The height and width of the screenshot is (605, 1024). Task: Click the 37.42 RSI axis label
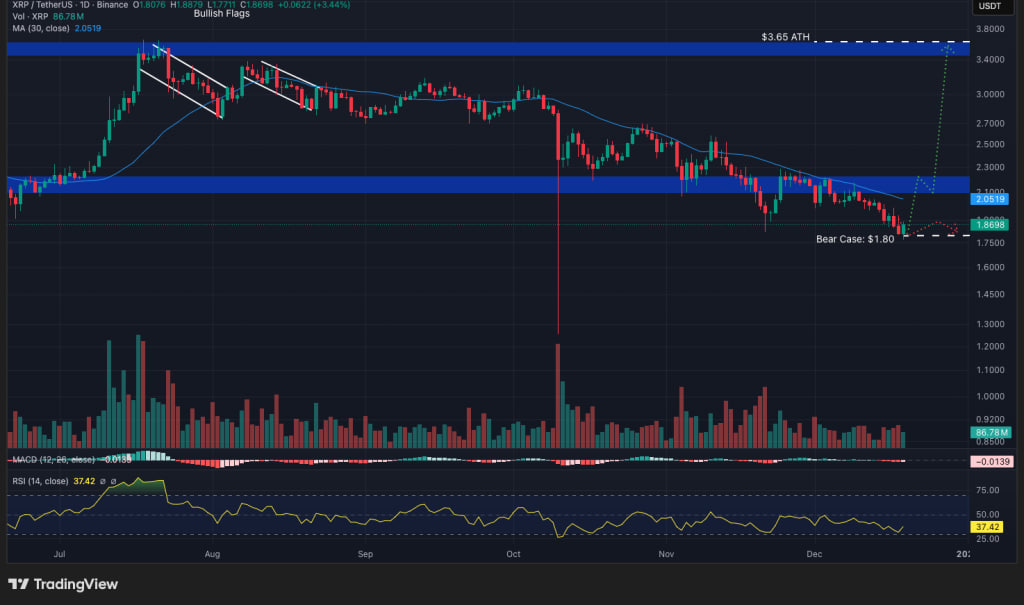click(x=986, y=526)
